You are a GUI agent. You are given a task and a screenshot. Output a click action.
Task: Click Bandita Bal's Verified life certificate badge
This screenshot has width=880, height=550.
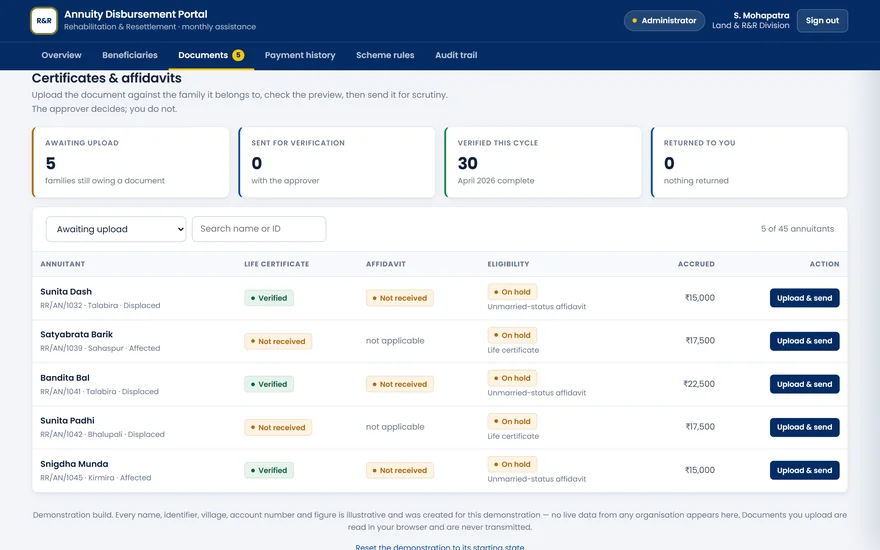pos(269,384)
